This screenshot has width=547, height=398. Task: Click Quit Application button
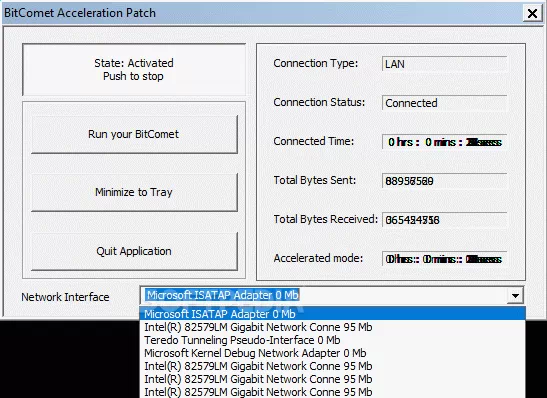[134, 251]
